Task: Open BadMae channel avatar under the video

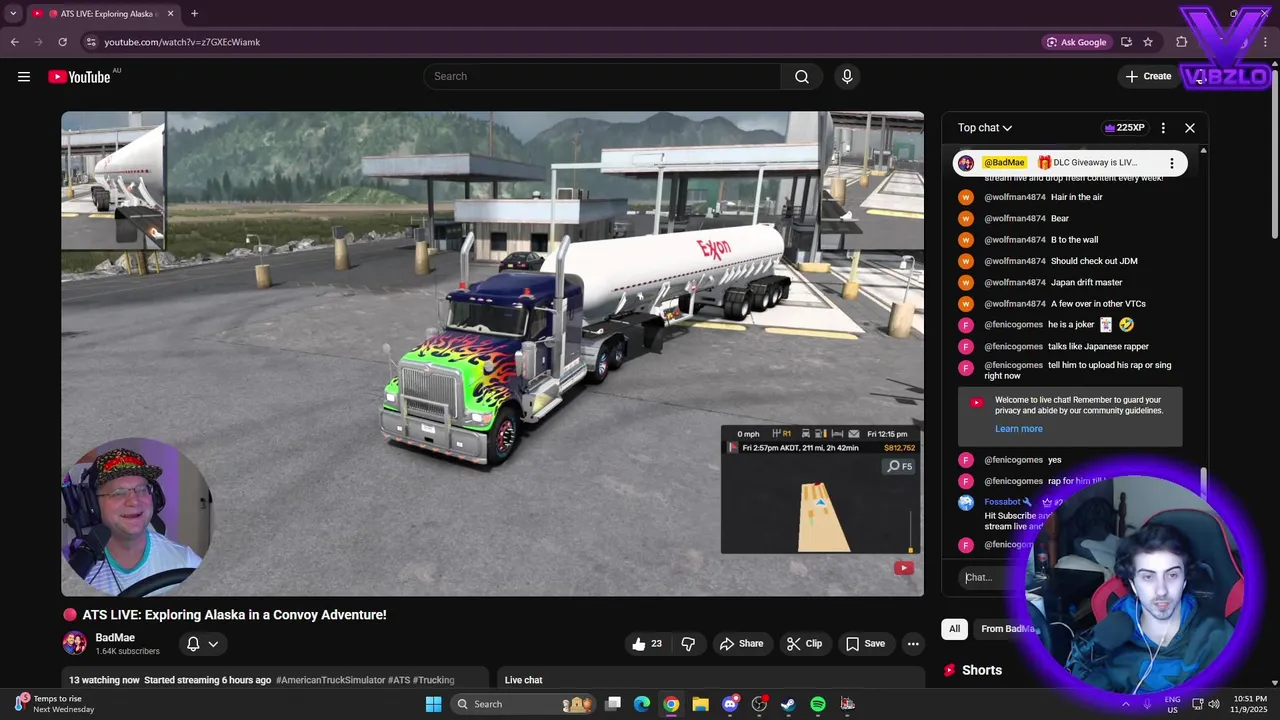Action: [74, 643]
